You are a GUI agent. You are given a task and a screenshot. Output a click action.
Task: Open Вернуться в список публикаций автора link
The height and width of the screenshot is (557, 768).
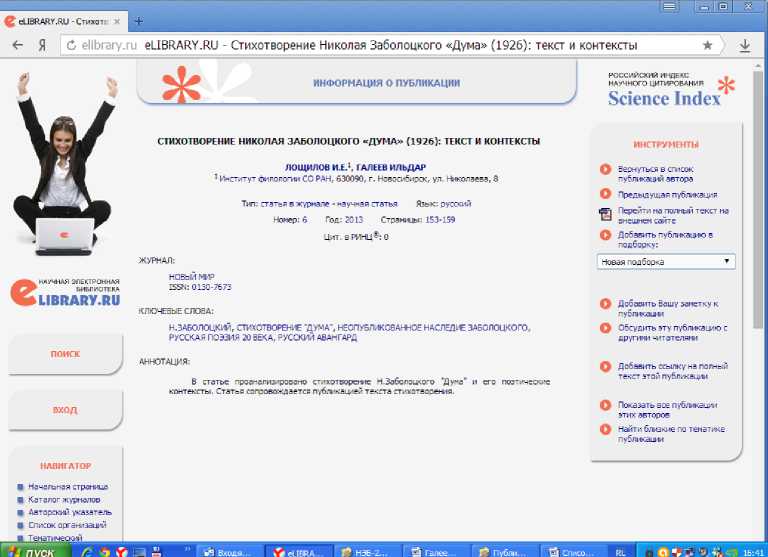coord(656,174)
